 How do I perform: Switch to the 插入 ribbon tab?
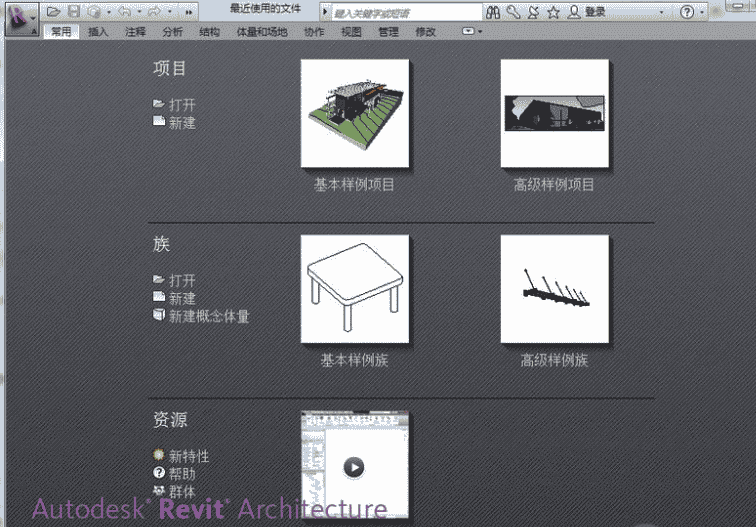click(x=98, y=32)
